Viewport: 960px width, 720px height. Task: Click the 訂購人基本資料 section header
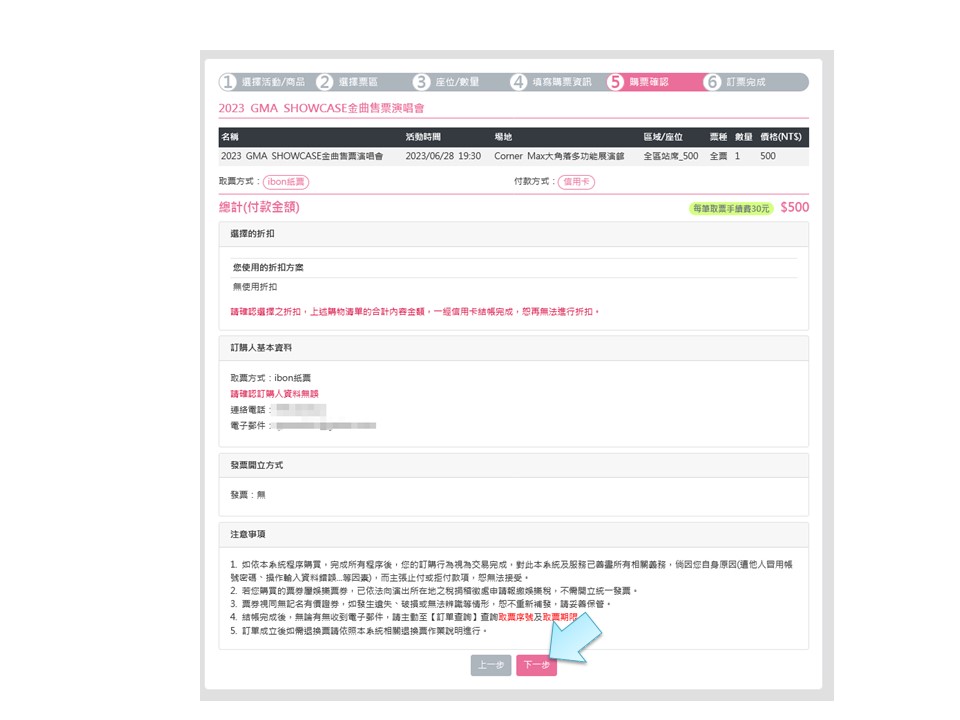coord(514,348)
